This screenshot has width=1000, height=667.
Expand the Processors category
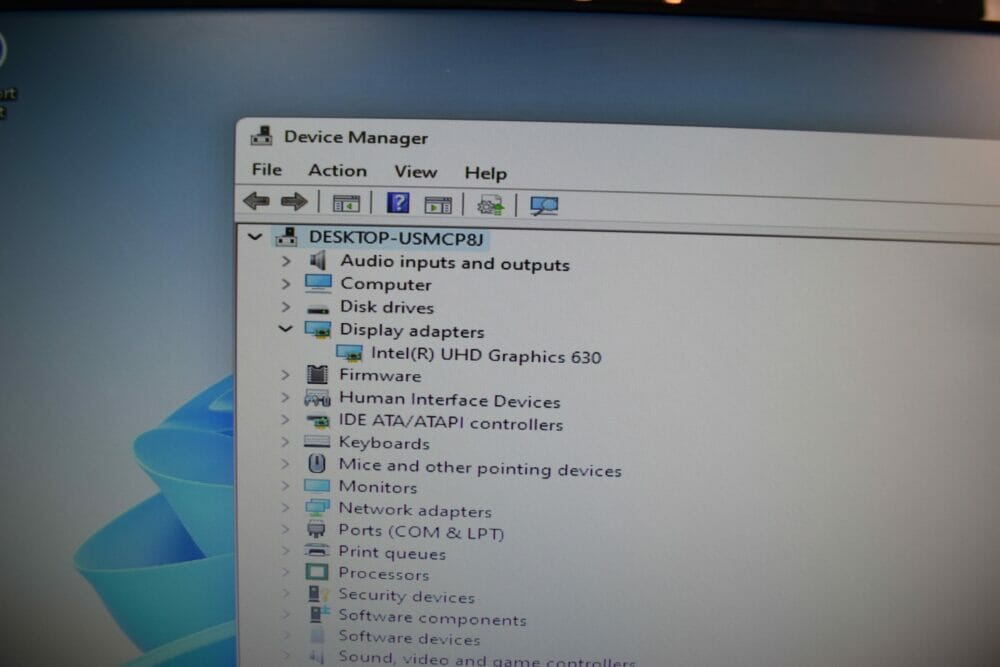pos(286,572)
